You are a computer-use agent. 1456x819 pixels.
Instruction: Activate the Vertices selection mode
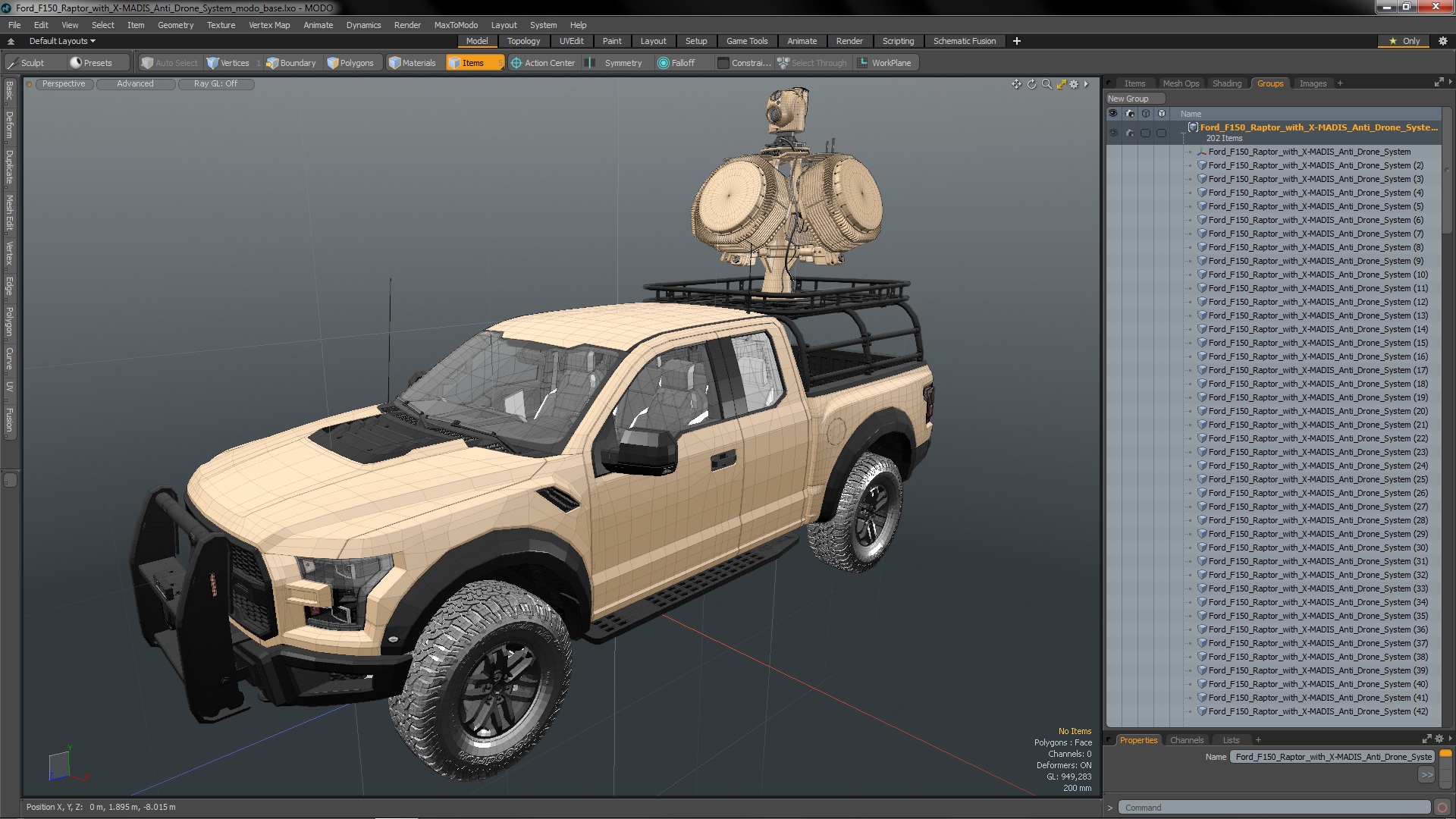(228, 63)
